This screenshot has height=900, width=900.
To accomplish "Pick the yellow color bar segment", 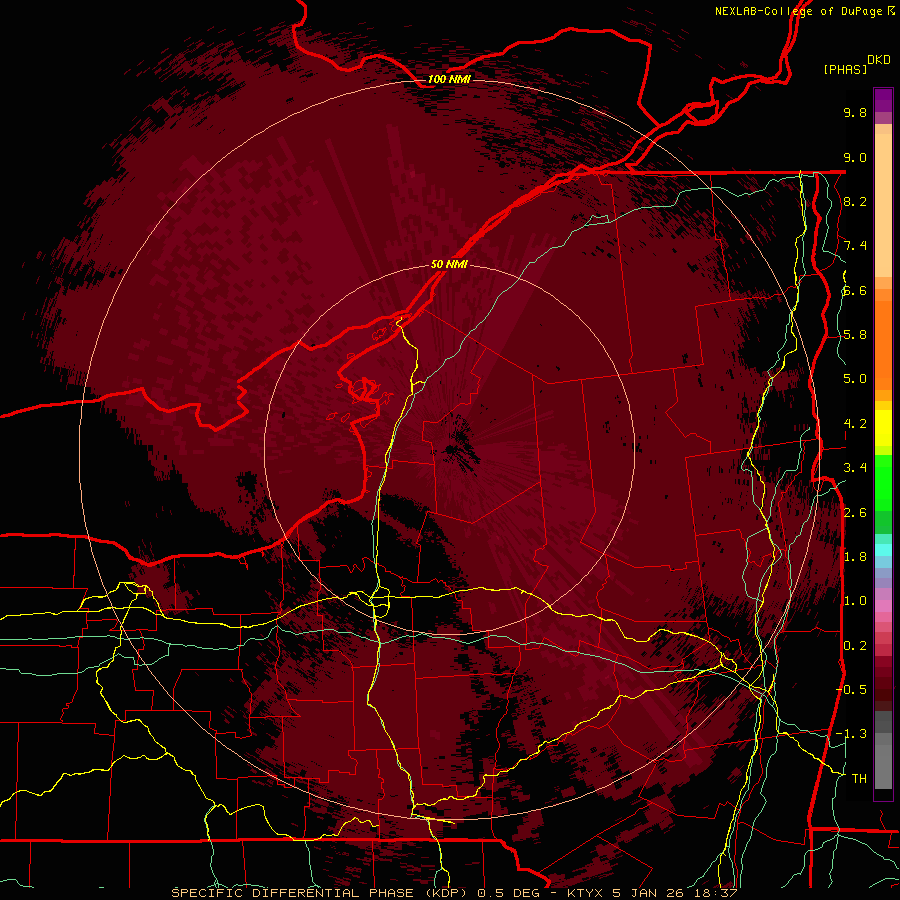I will (883, 428).
